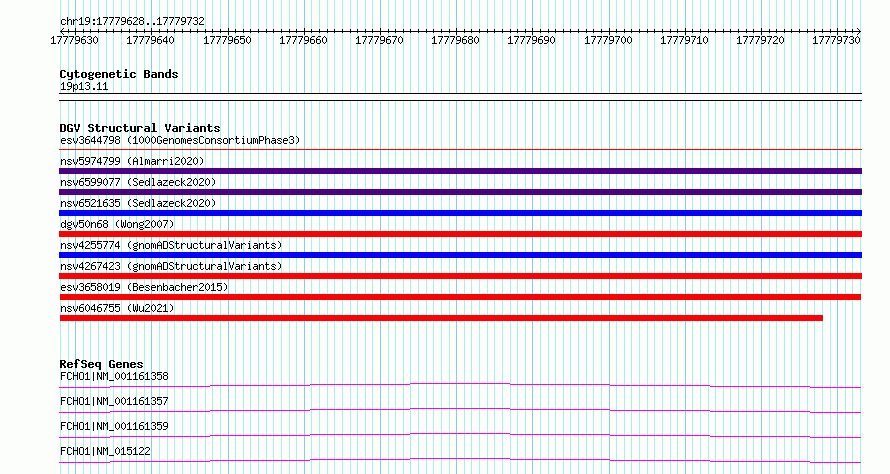This screenshot has height=474, width=890.
Task: Click ruler position 17779660
Action: coord(303,40)
